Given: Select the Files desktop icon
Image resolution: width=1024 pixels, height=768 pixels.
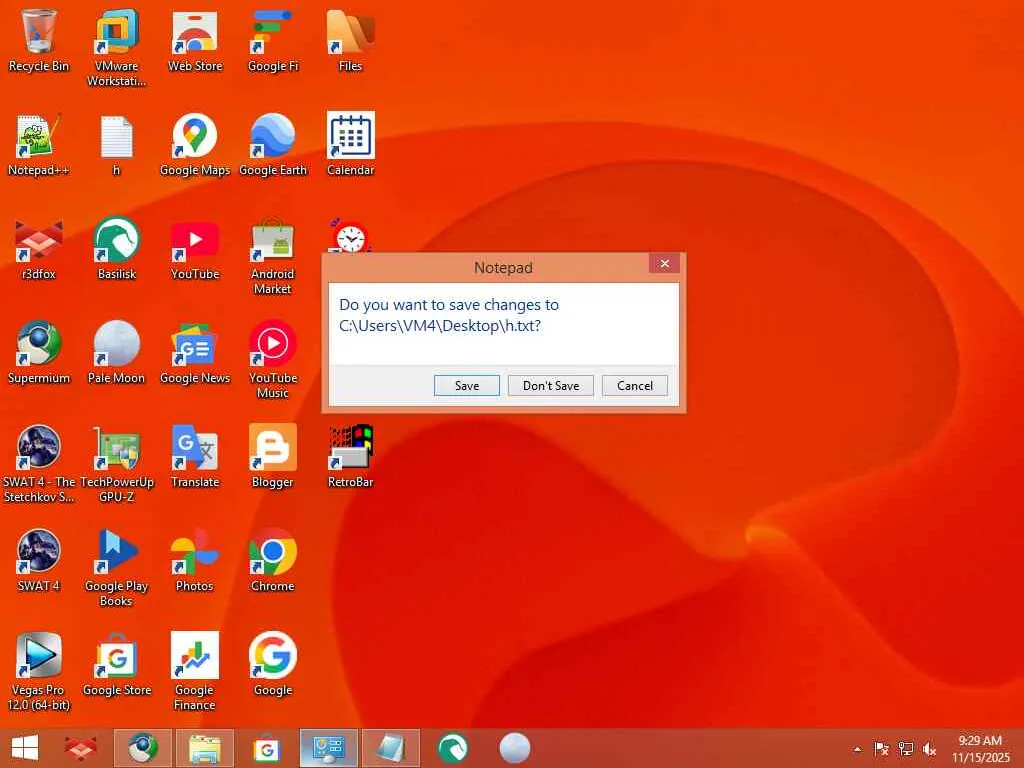Looking at the screenshot, I should tap(350, 40).
